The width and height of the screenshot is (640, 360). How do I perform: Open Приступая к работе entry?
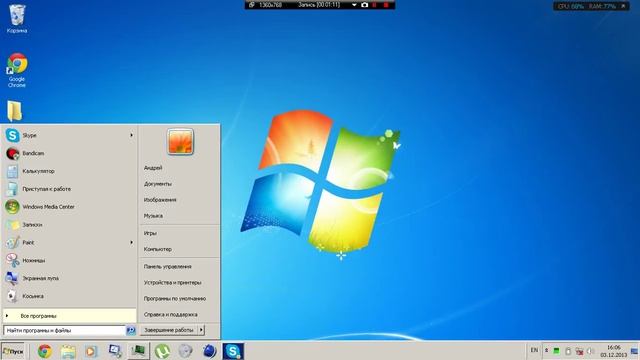[x=69, y=189]
